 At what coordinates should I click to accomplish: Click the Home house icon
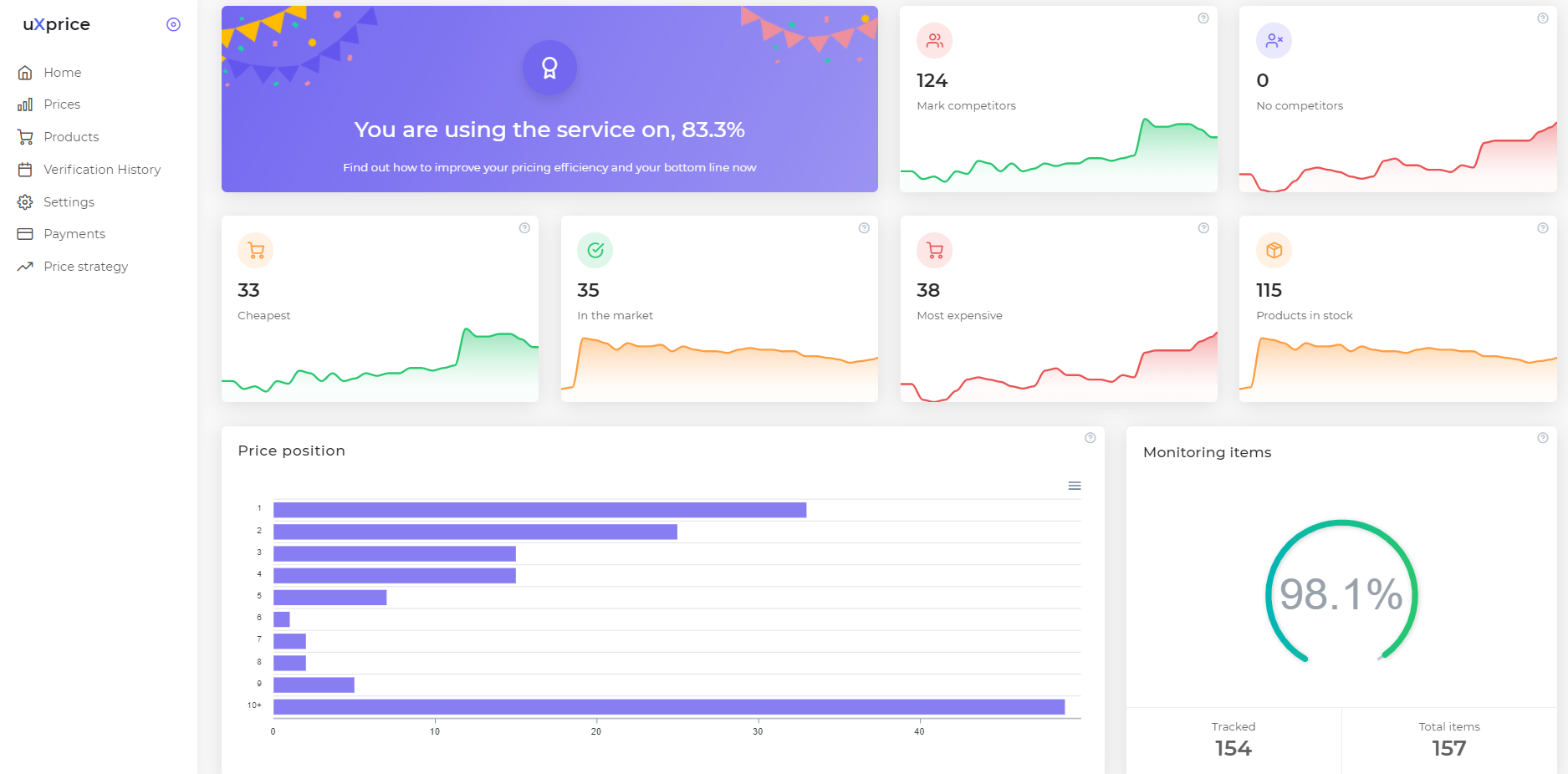click(x=25, y=73)
